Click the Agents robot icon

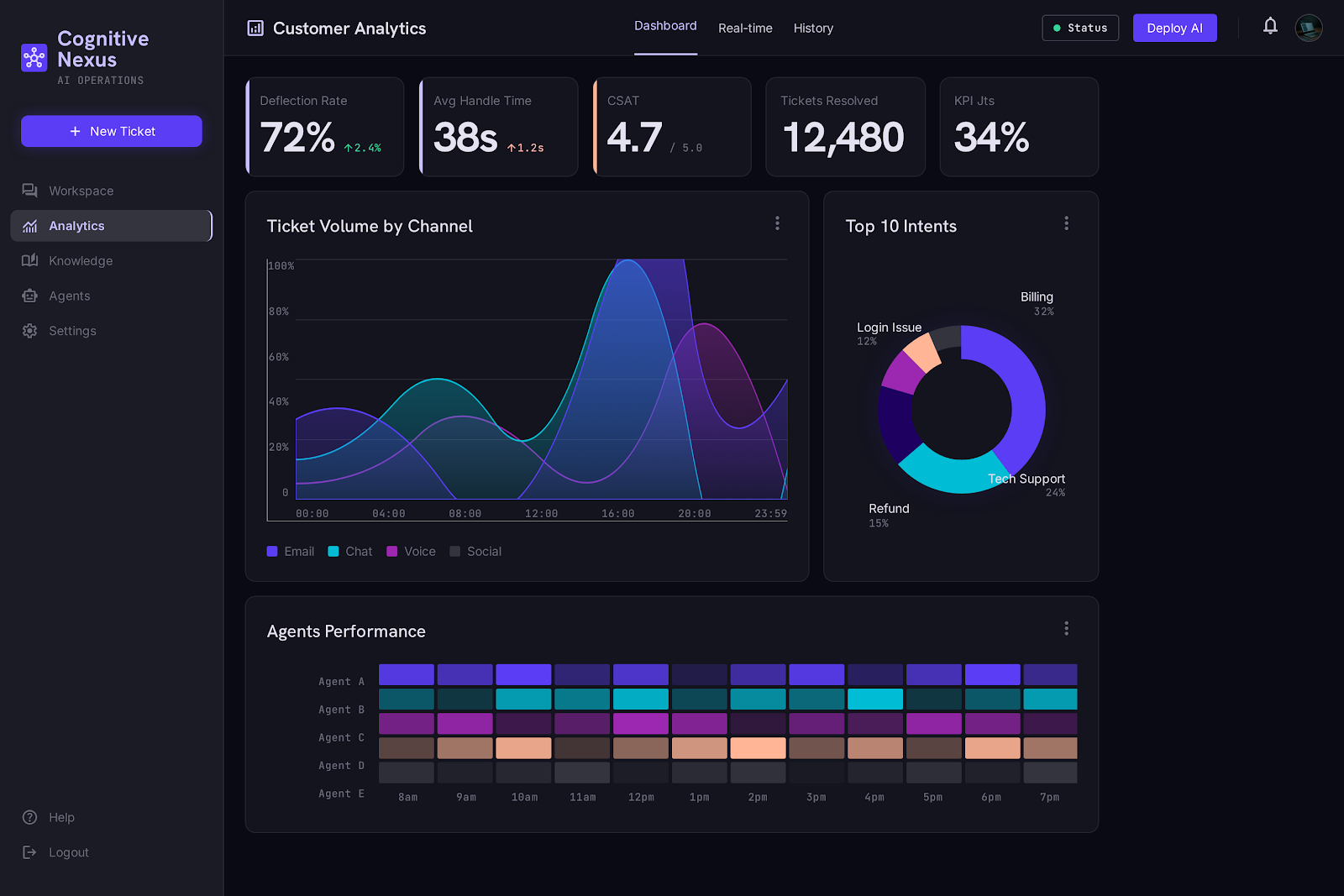pos(30,296)
